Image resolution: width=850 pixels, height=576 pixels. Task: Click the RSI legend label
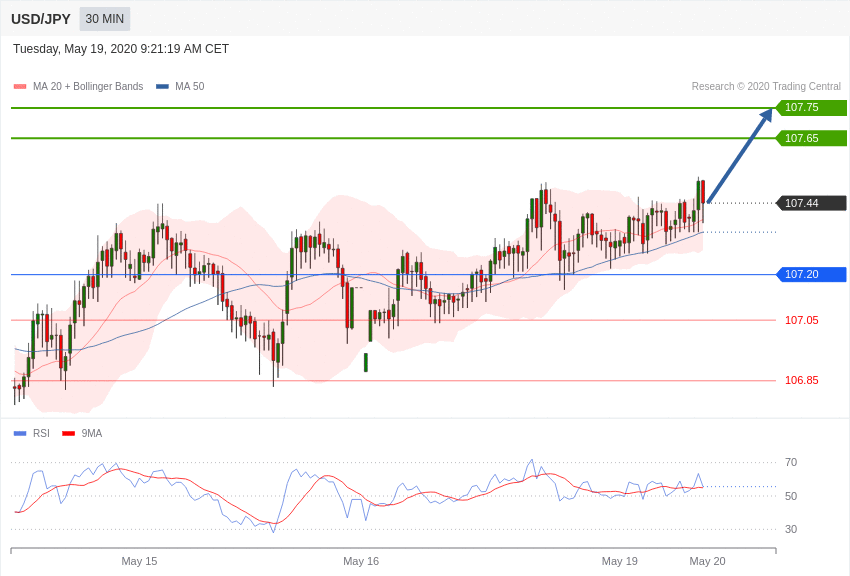pyautogui.click(x=41, y=433)
